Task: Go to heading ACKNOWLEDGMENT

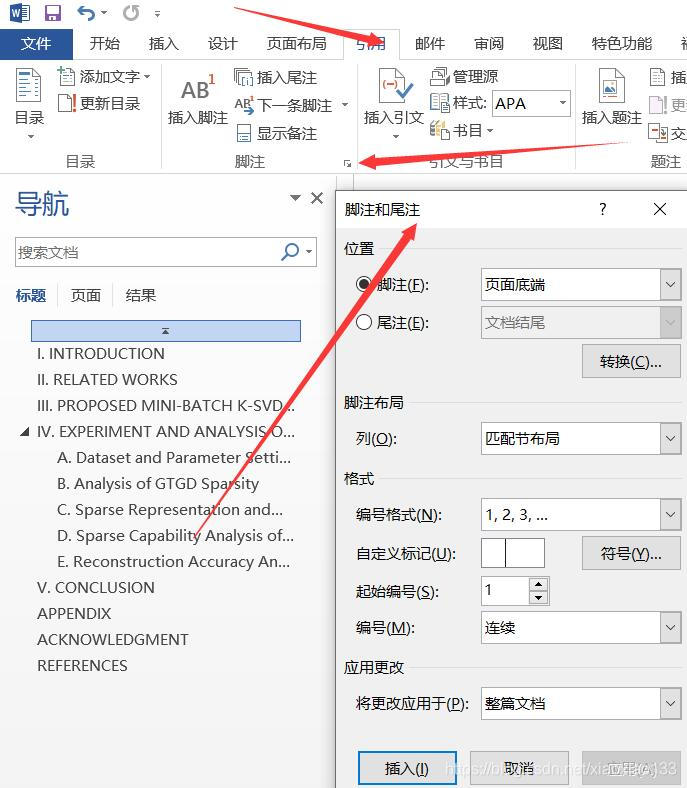Action: pyautogui.click(x=113, y=640)
